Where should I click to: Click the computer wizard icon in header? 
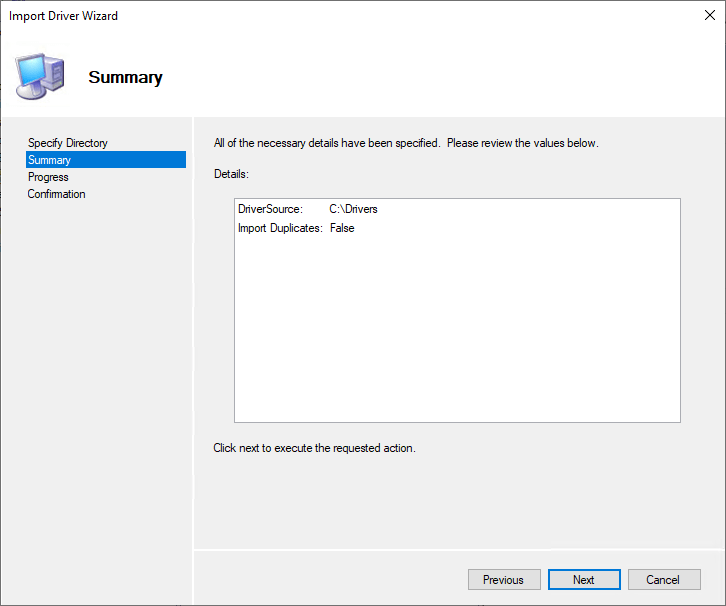coord(40,74)
